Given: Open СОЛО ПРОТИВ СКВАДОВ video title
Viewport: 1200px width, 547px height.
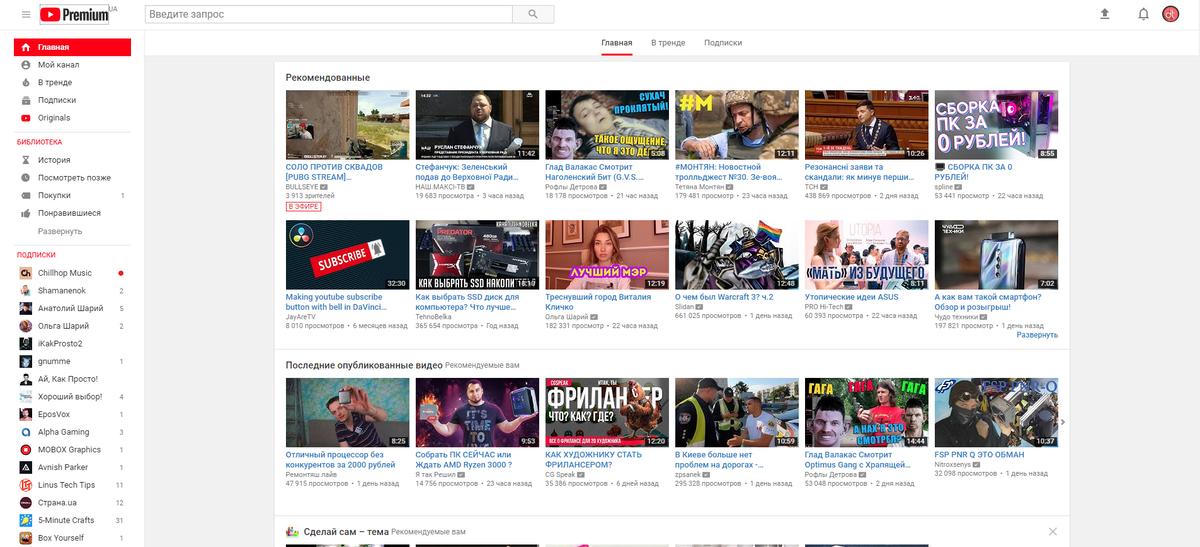Looking at the screenshot, I should [x=336, y=172].
